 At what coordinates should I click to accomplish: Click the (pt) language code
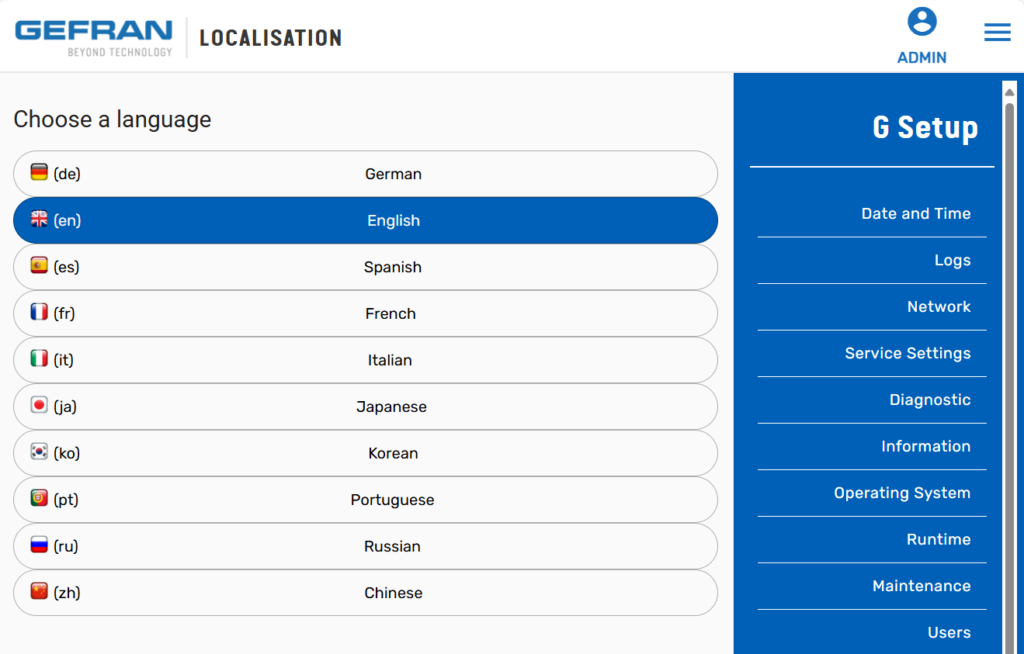coord(66,500)
